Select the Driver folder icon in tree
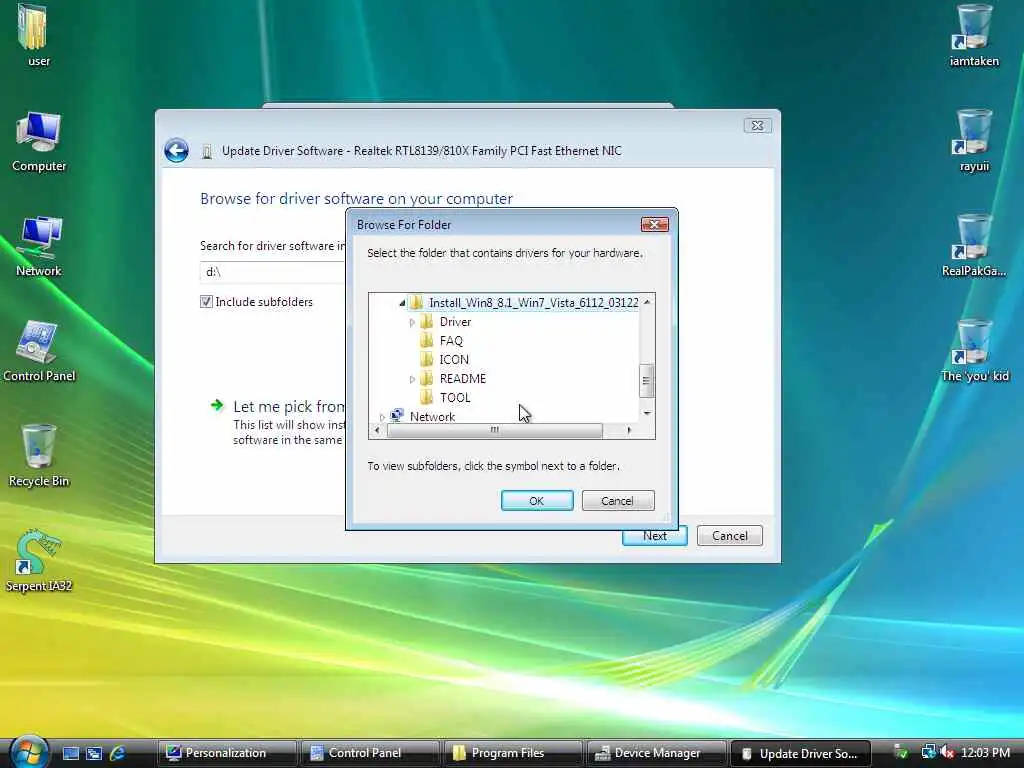 point(426,321)
